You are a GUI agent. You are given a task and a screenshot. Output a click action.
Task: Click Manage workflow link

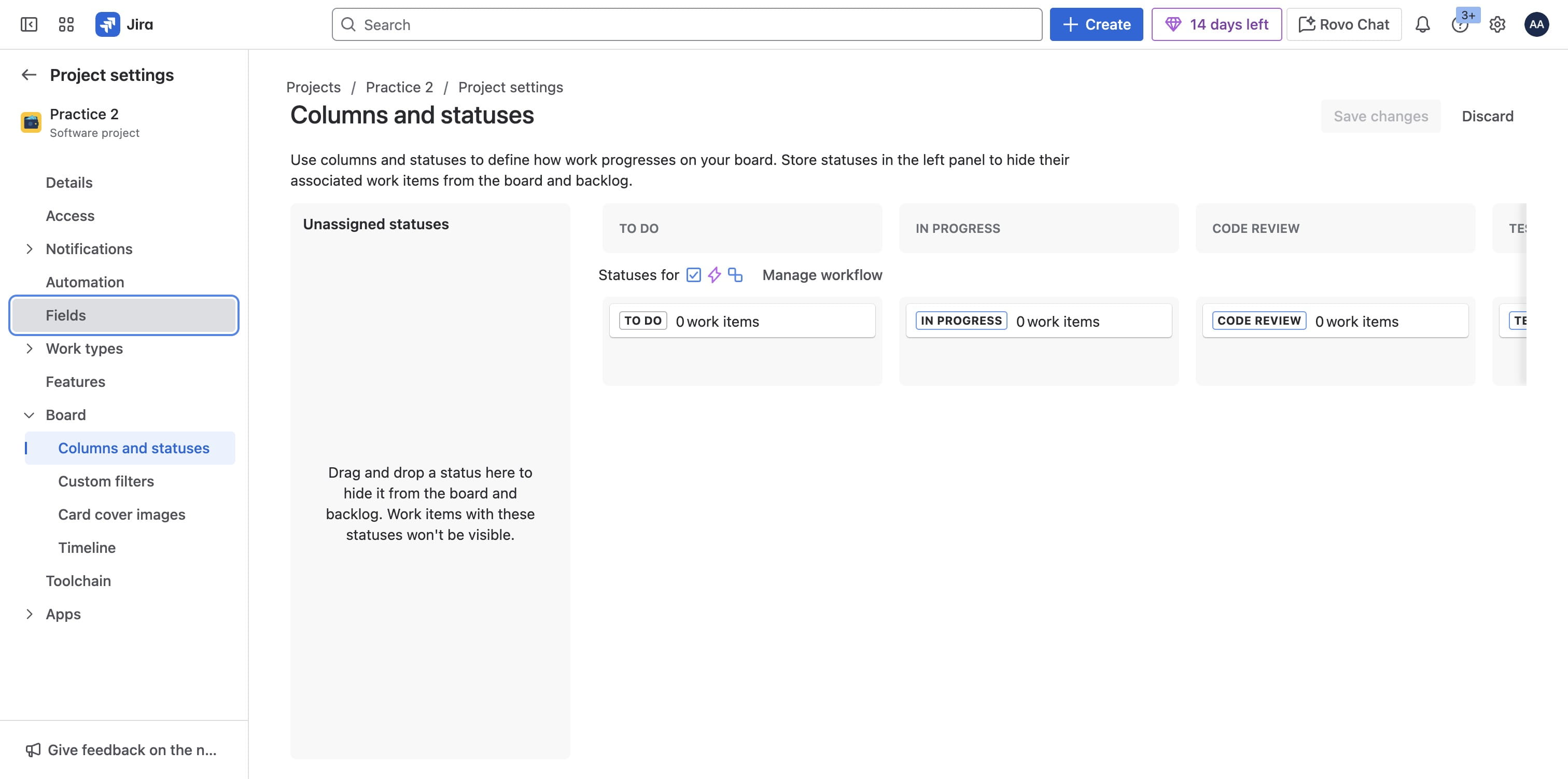pos(822,275)
